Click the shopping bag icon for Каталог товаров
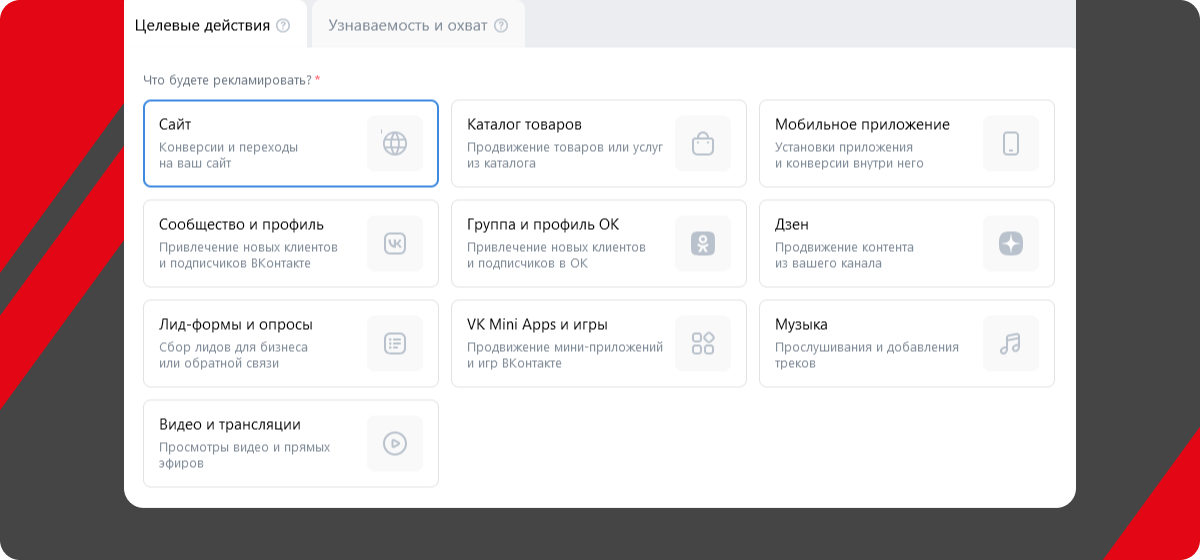1200x560 pixels. (x=703, y=143)
